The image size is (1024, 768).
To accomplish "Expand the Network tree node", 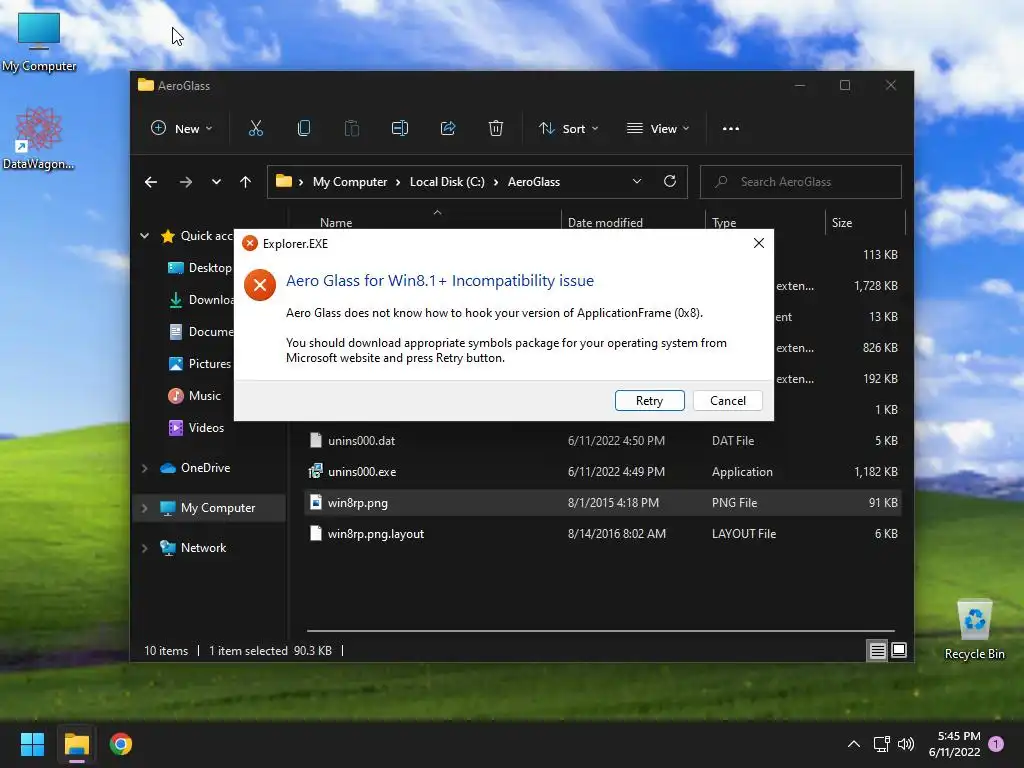I will [x=144, y=548].
